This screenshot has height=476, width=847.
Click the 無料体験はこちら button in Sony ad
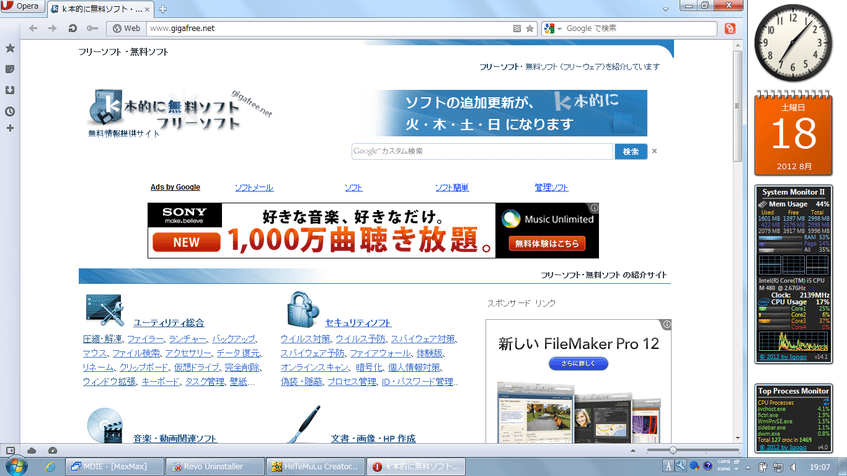click(x=546, y=244)
